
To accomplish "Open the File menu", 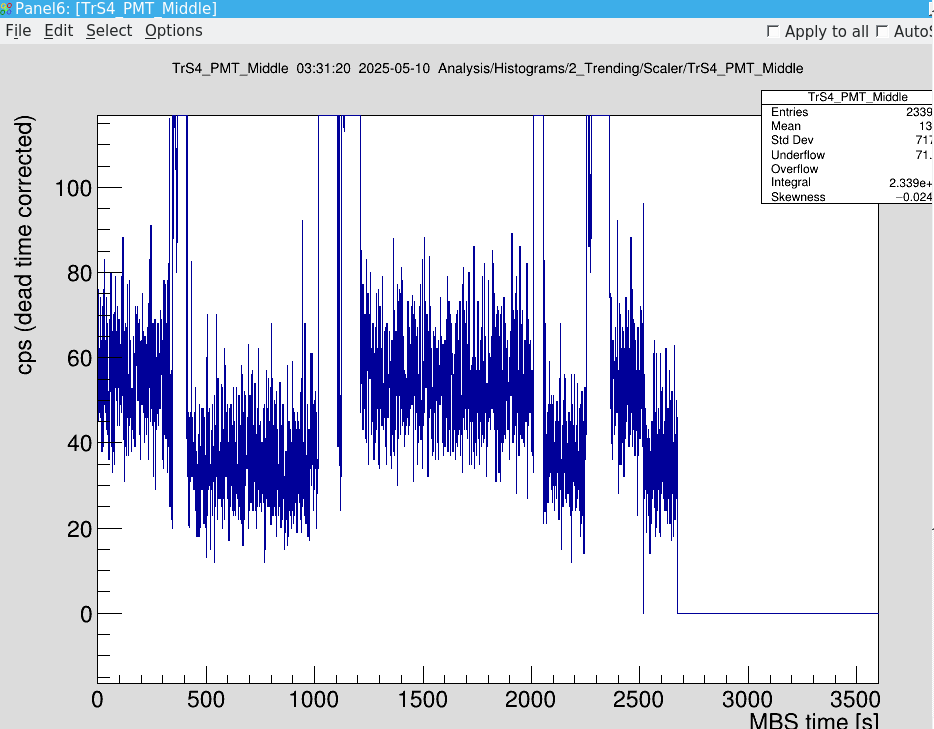I will point(18,31).
